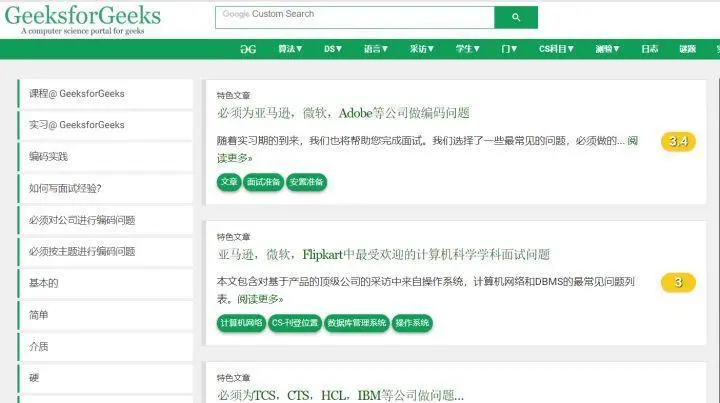Screen dimensions: 720x403
Task: Click the green search magnifier button
Action: click(516, 17)
